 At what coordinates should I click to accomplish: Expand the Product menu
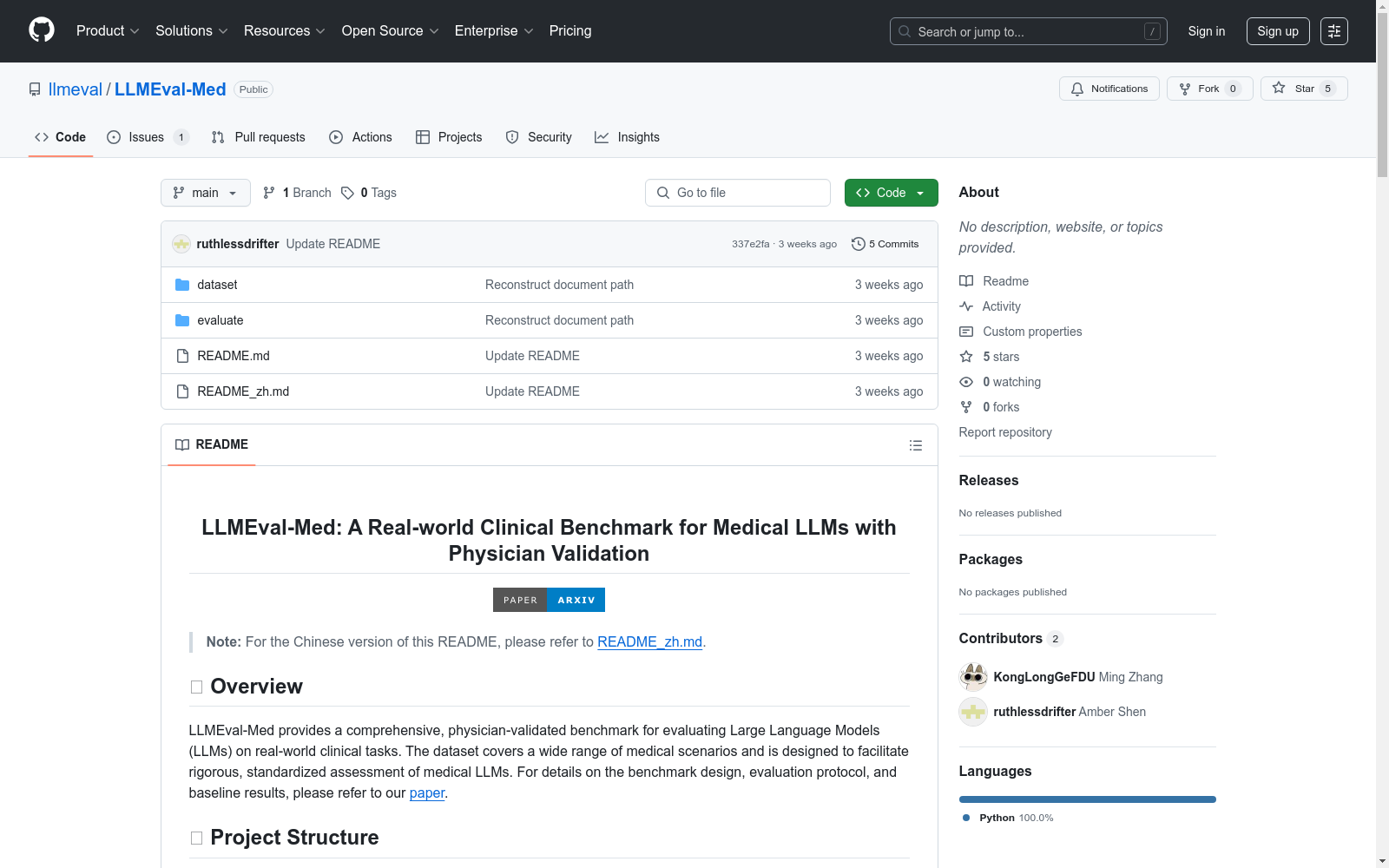click(108, 31)
